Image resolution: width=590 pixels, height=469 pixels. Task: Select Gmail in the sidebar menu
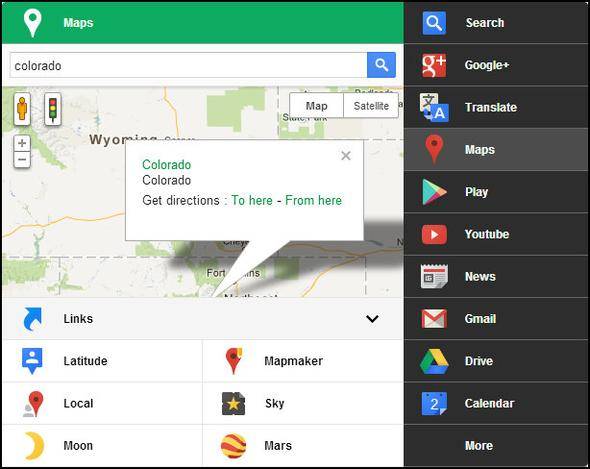click(497, 319)
